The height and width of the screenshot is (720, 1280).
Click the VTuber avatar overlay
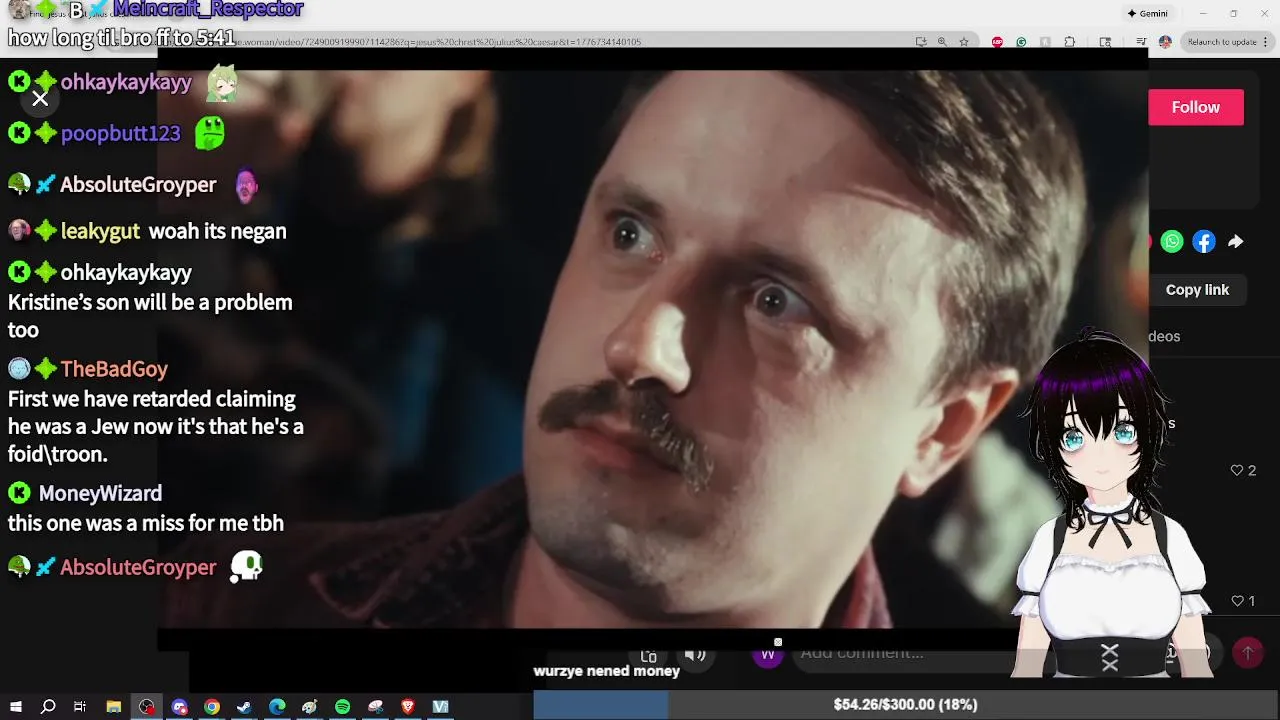1110,505
